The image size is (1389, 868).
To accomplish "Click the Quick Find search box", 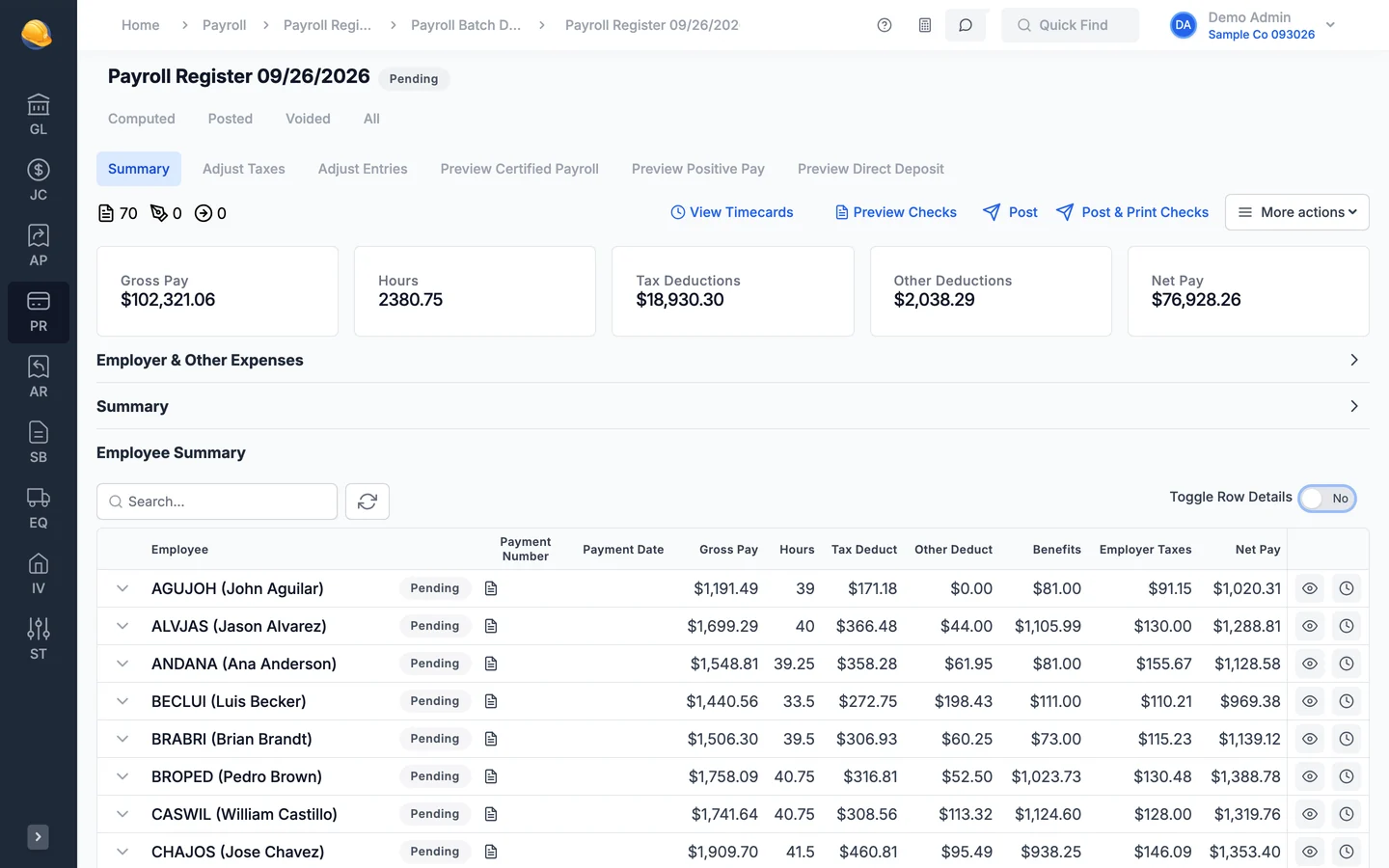I will 1070,25.
